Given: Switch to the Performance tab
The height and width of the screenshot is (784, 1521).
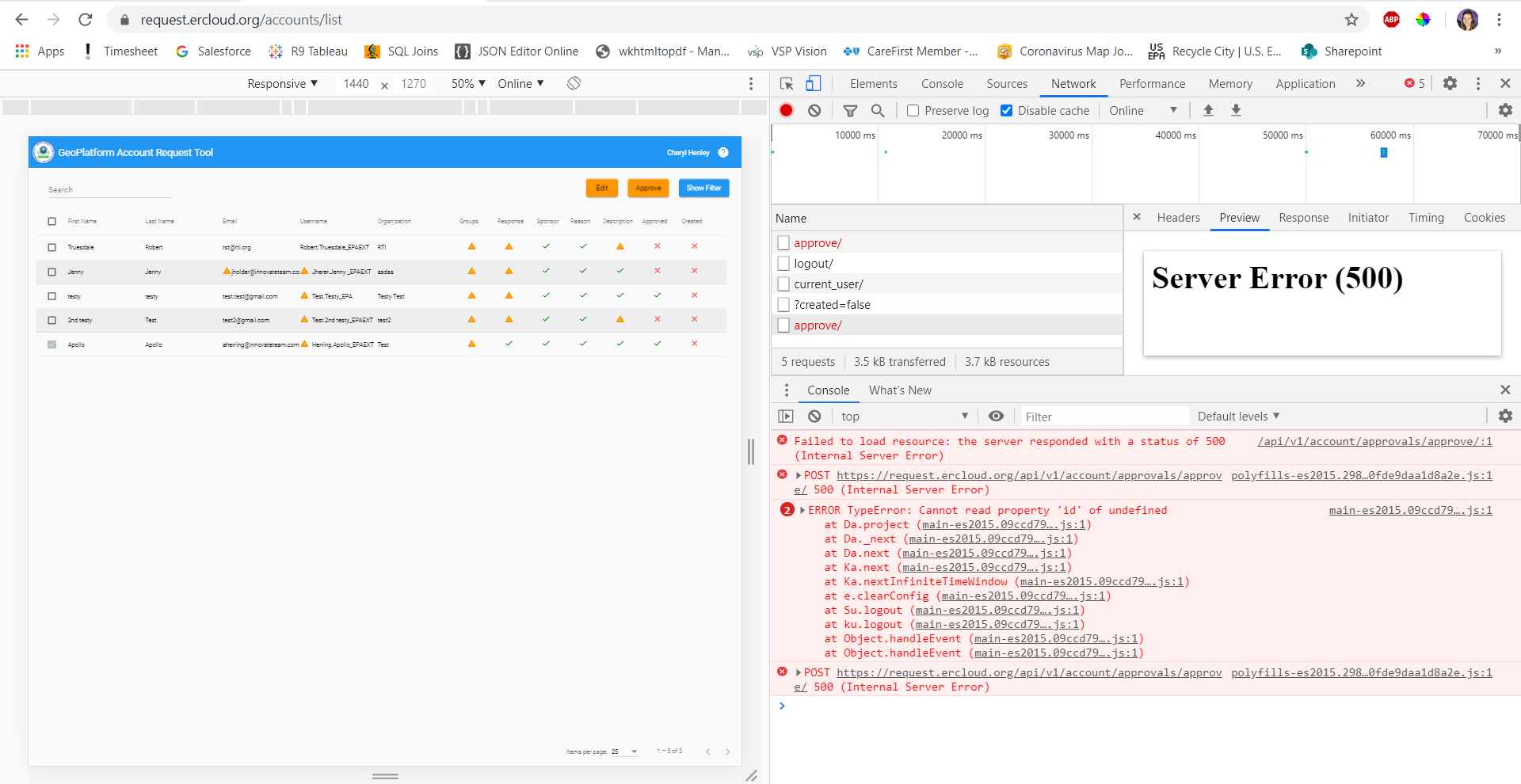Looking at the screenshot, I should coord(1152,83).
